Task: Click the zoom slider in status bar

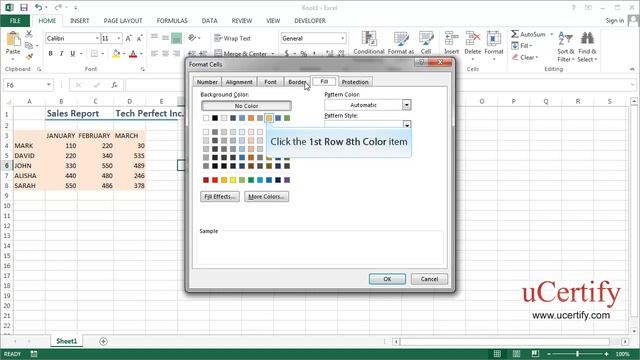Action: [x=577, y=354]
